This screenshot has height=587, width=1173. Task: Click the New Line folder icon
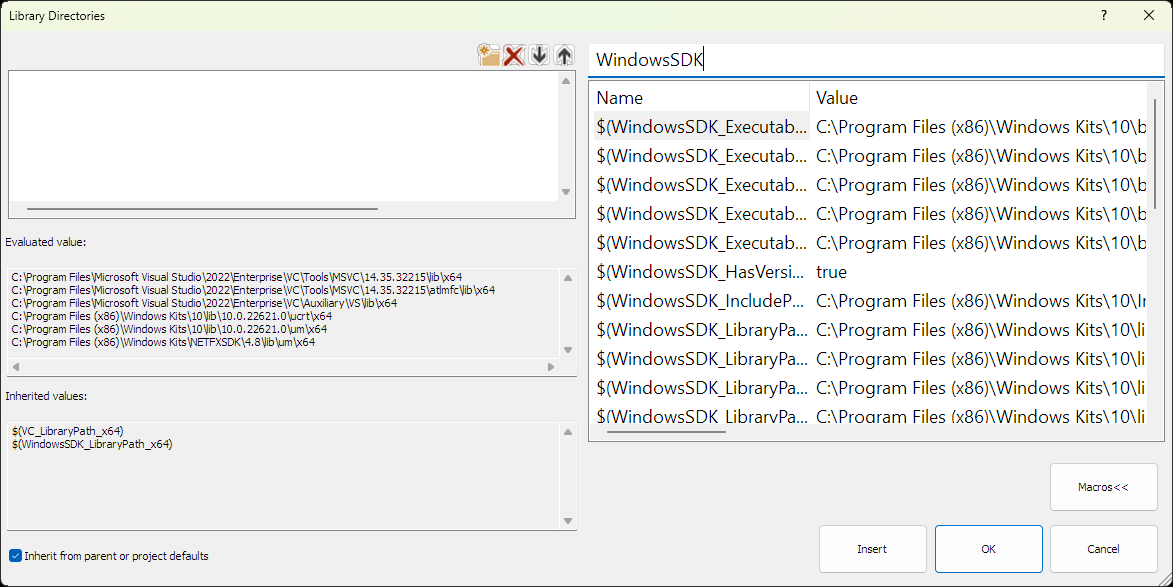click(489, 55)
